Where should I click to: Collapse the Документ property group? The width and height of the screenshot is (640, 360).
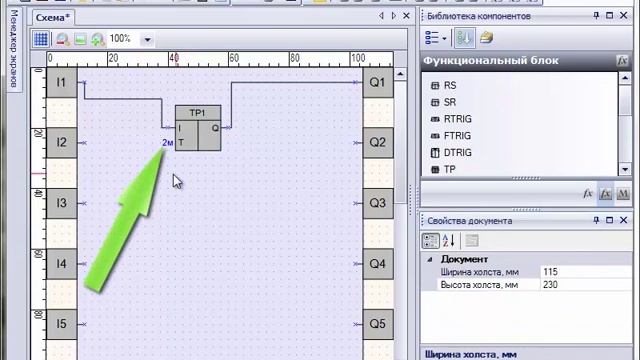(429, 260)
